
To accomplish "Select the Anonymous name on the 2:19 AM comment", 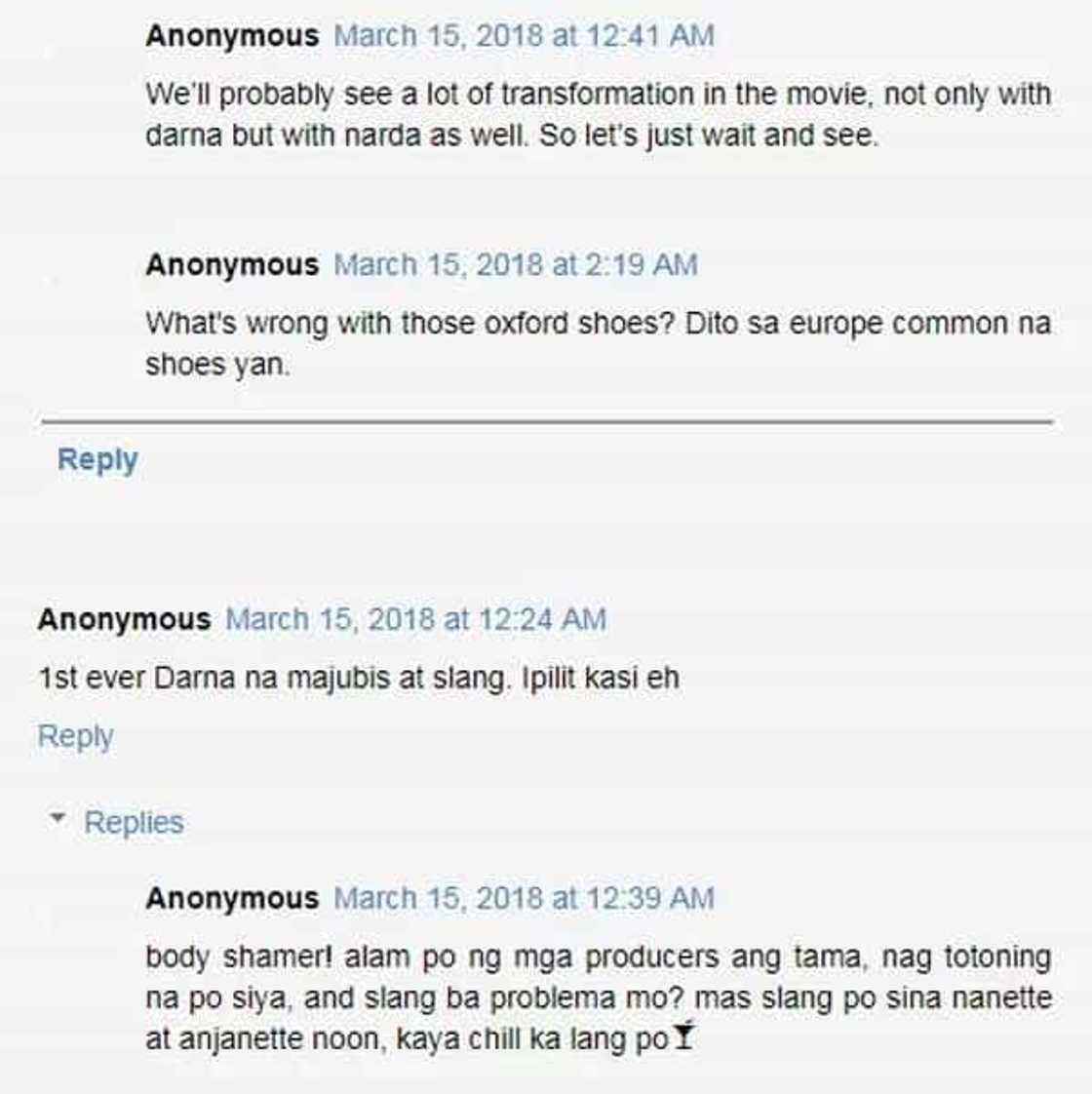I will tap(232, 265).
